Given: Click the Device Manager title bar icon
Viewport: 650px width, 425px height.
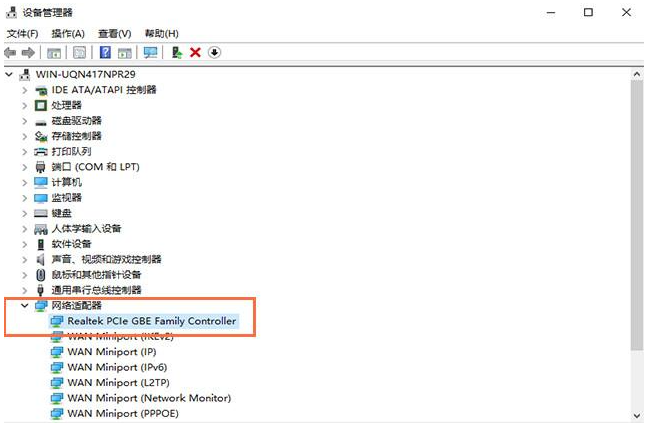Looking at the screenshot, I should point(11,12).
